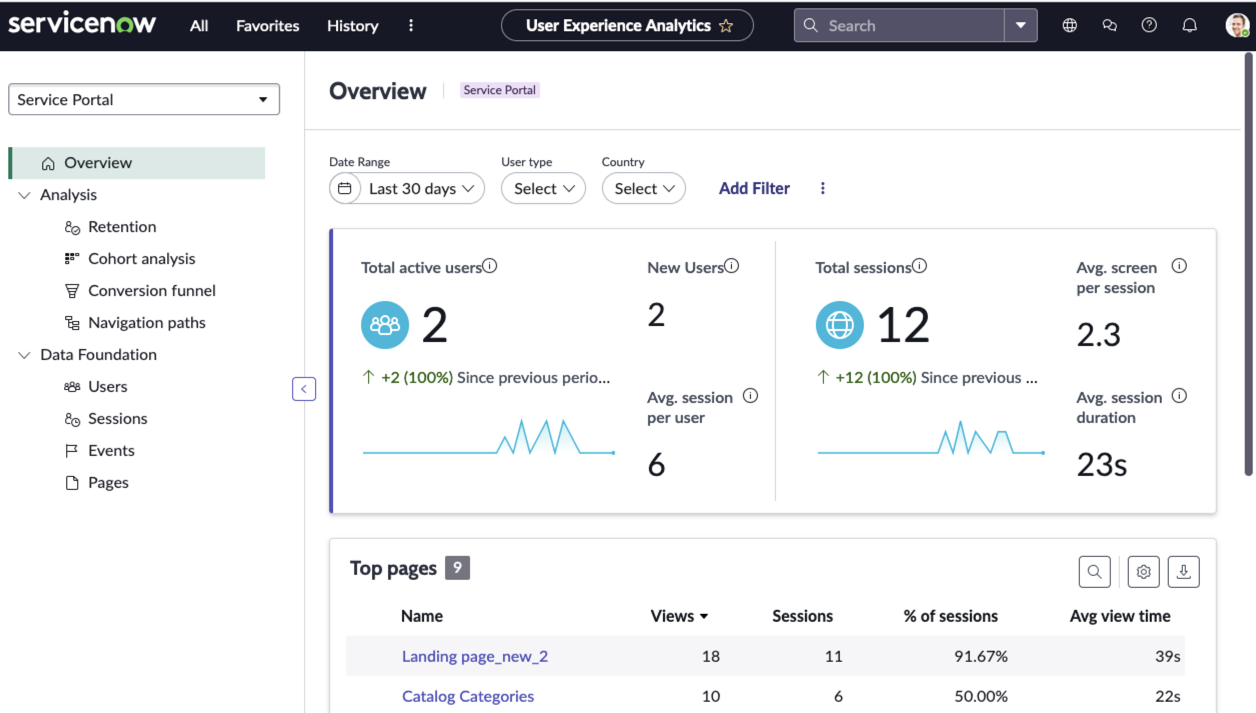
Task: Open Sessions under Data Foundation
Action: tap(117, 419)
